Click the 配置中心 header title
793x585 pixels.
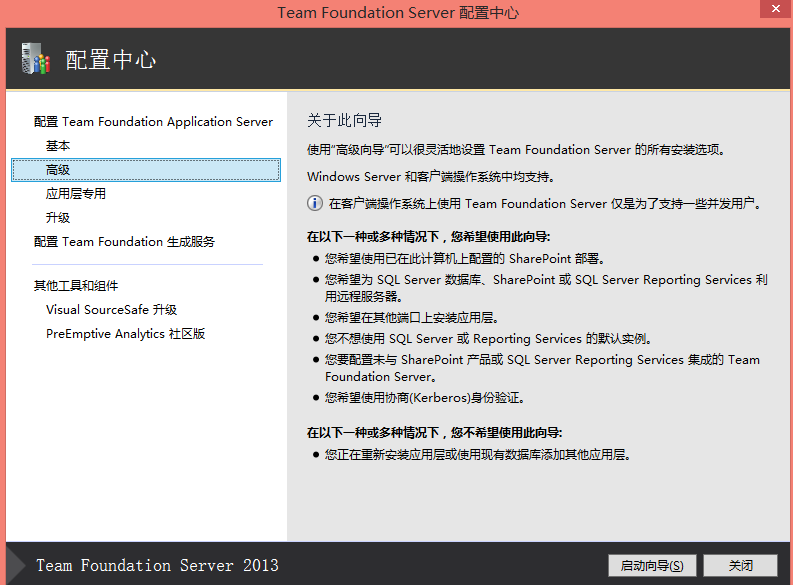110,60
